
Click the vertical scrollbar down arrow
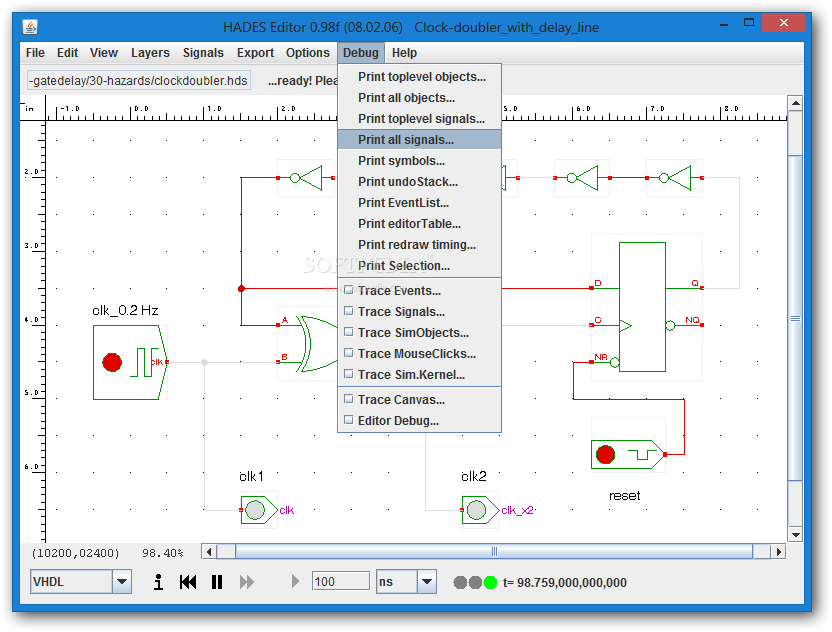795,535
